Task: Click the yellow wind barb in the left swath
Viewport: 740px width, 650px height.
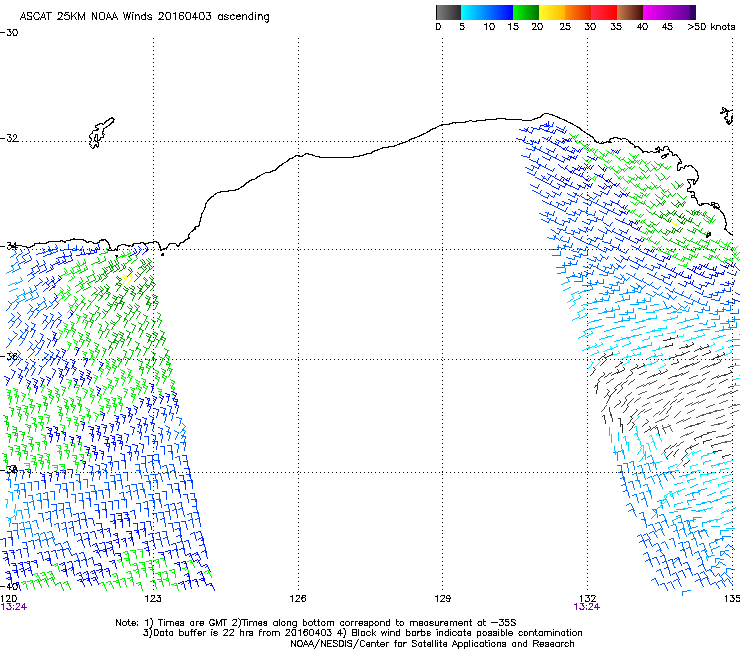Action: [126, 279]
